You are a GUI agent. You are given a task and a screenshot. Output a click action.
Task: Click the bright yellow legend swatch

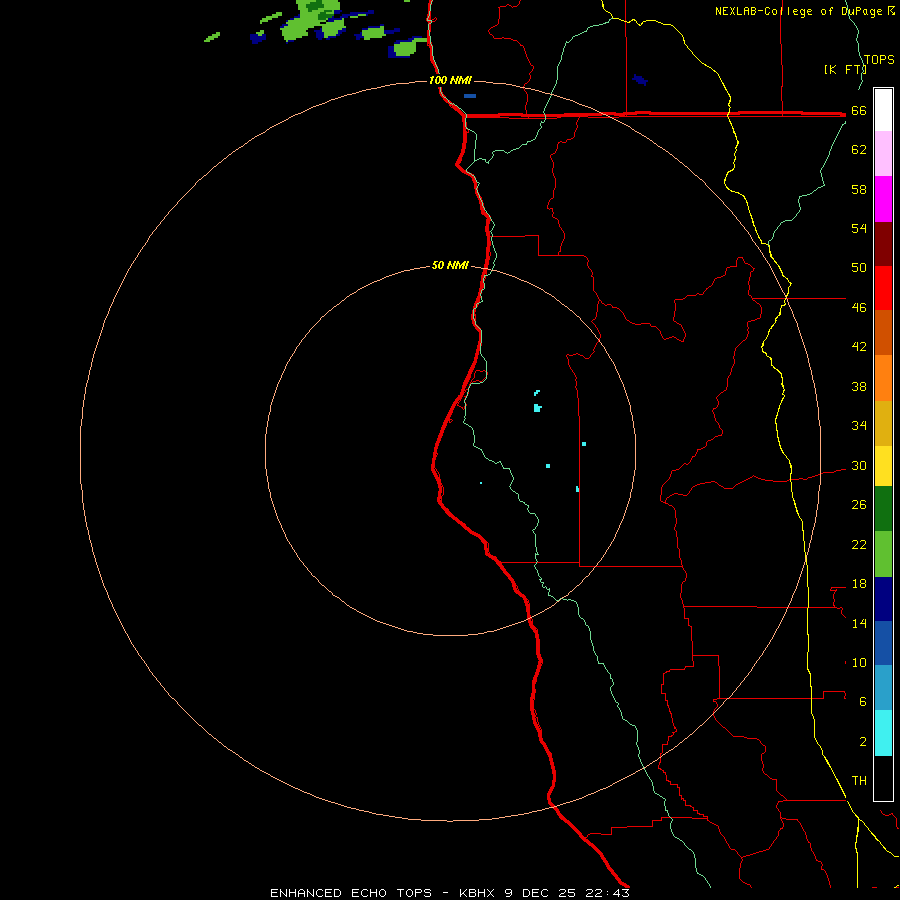pyautogui.click(x=883, y=466)
